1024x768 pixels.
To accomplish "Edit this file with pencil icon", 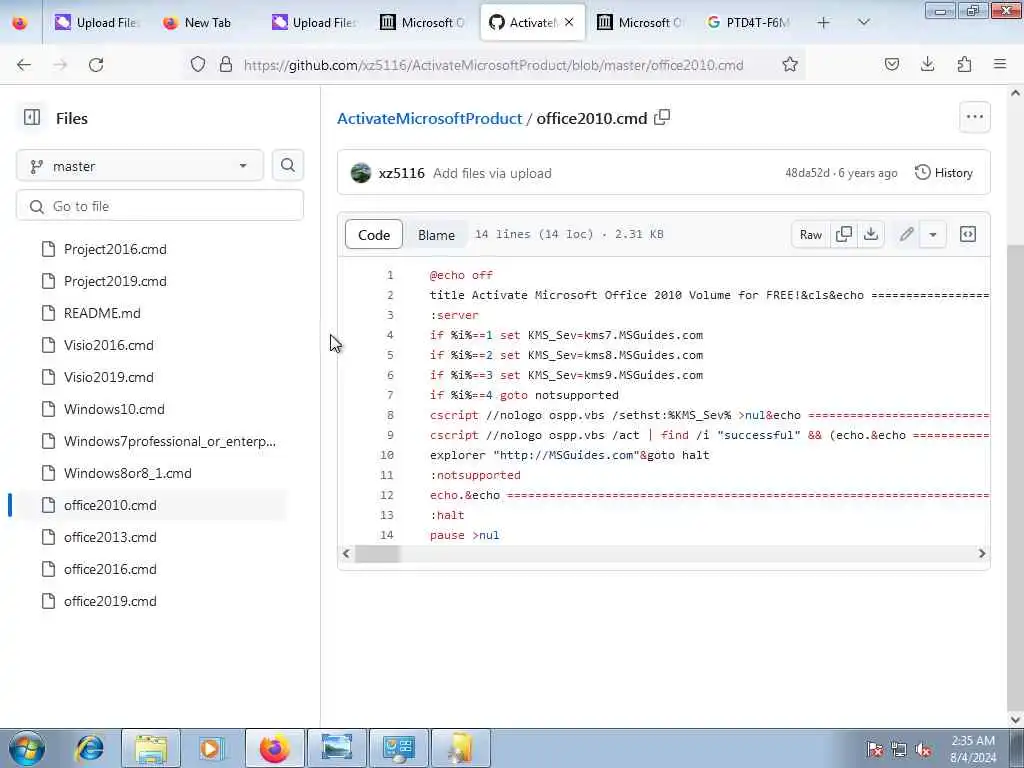I will pyautogui.click(x=906, y=234).
